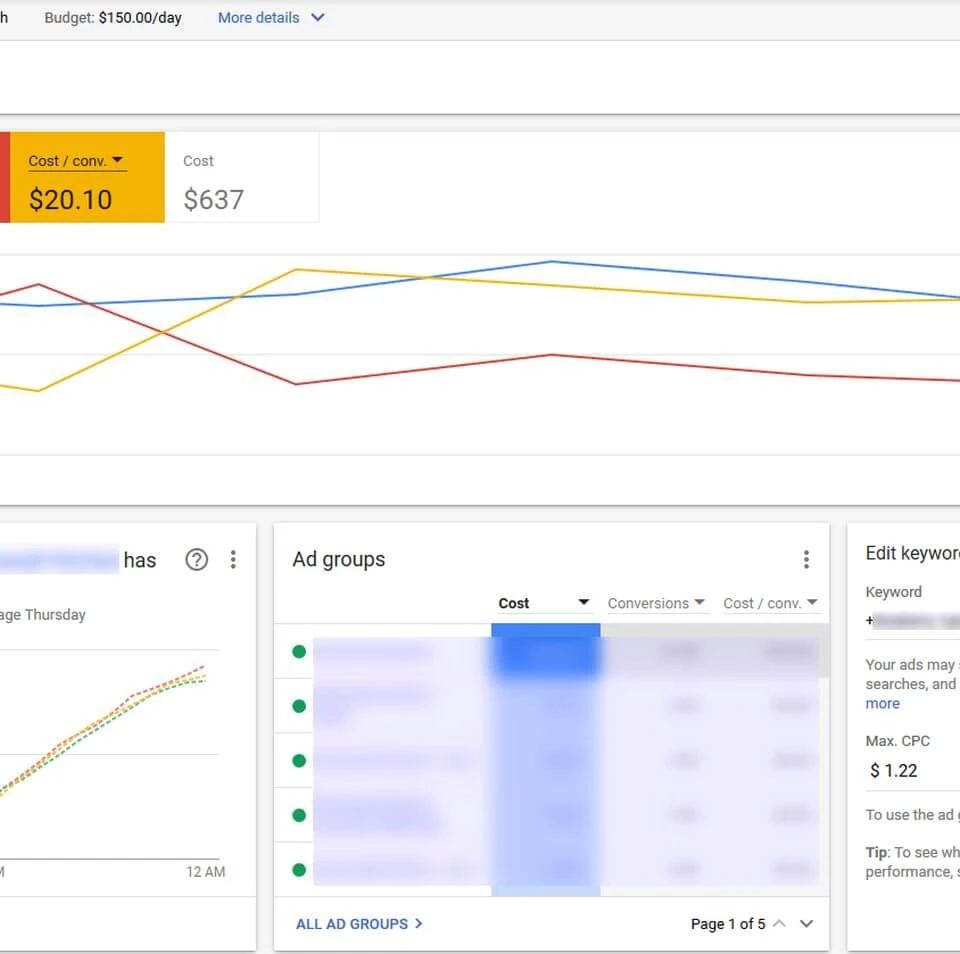
Task: Click the Ad groups card heading
Action: pyautogui.click(x=339, y=559)
